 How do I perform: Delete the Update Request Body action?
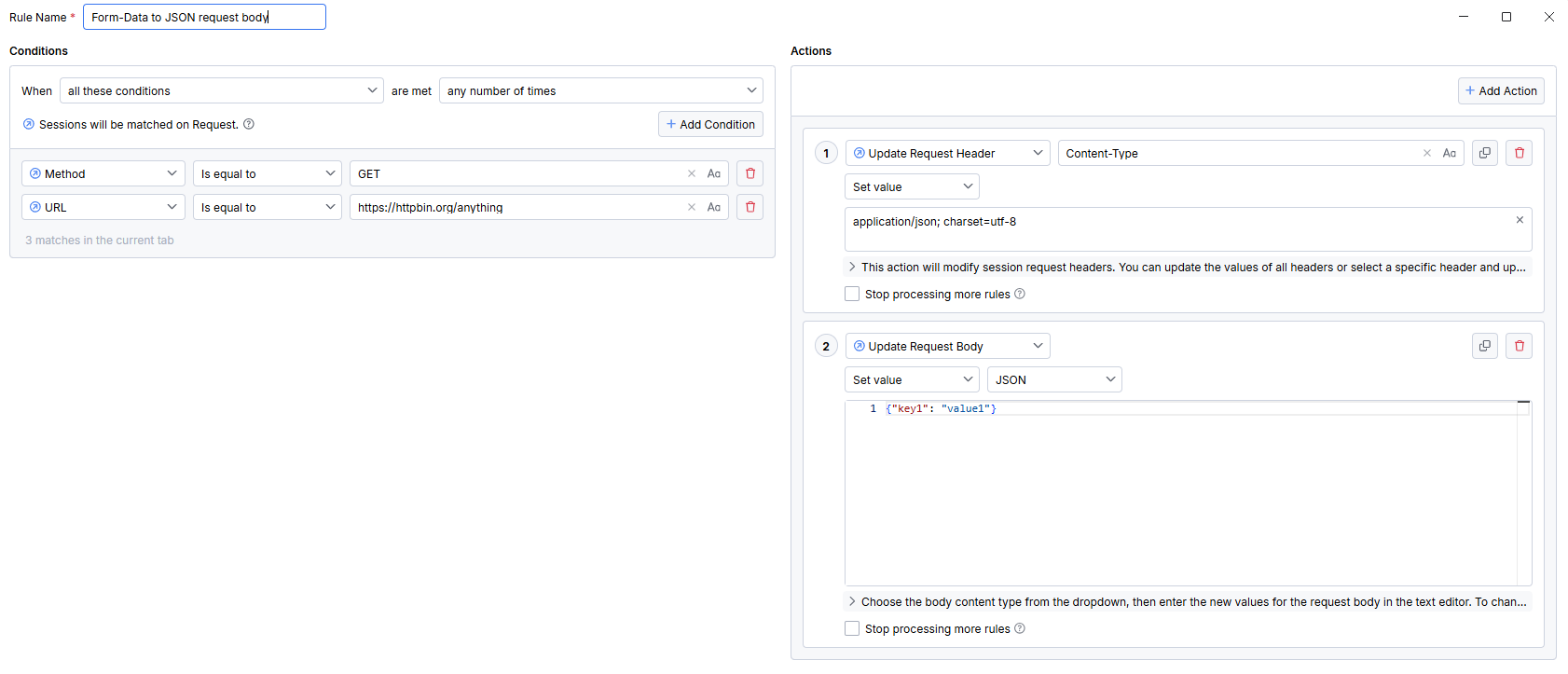[1520, 346]
